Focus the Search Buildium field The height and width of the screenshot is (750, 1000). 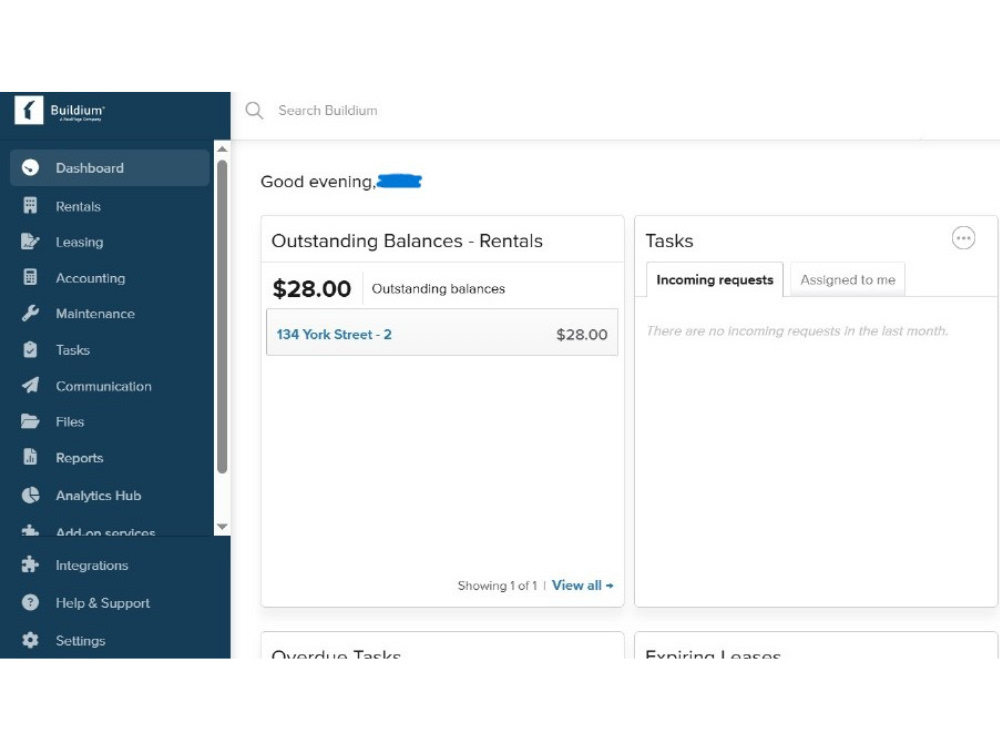[327, 110]
